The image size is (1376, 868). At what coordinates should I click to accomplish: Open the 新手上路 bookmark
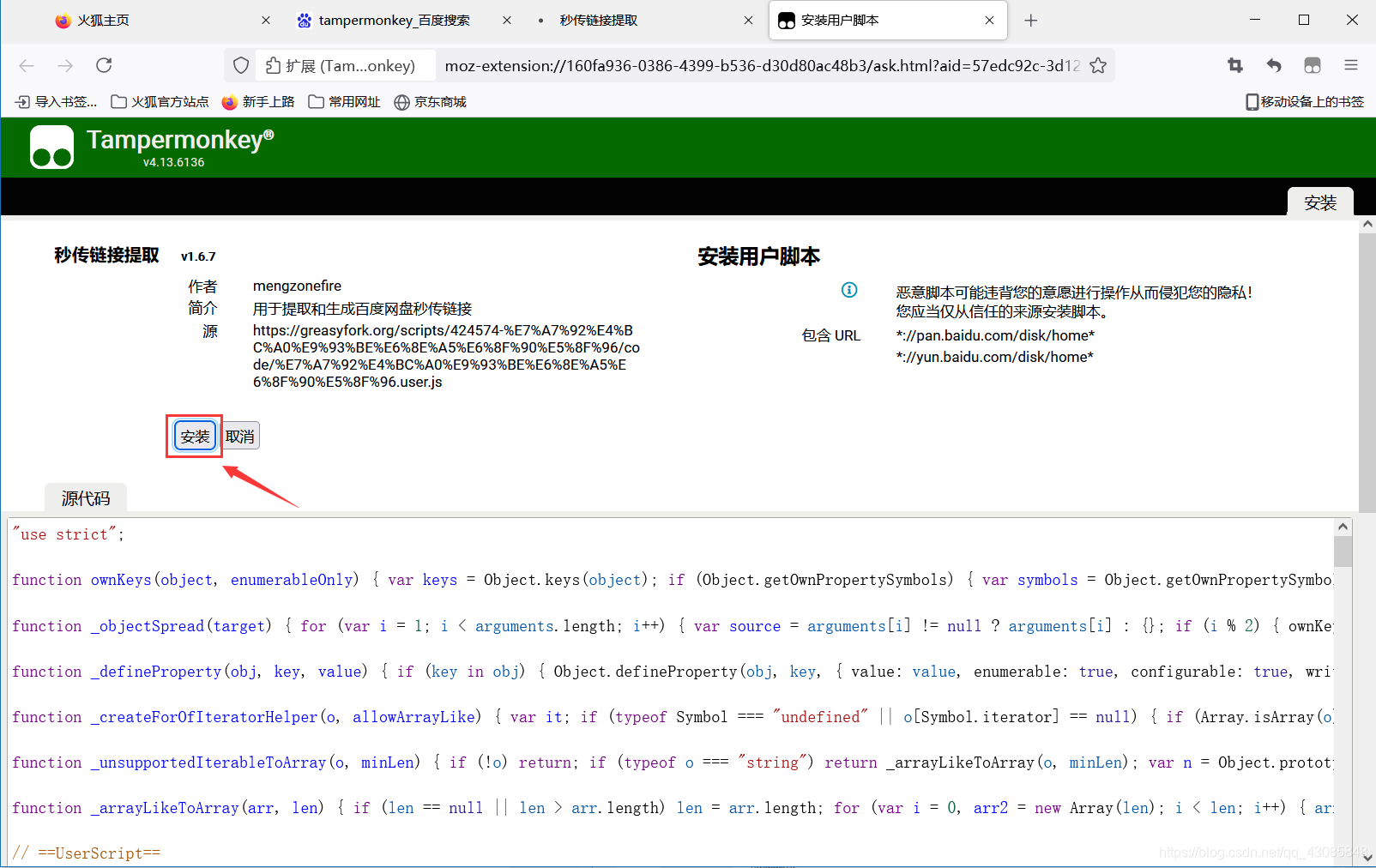point(258,102)
